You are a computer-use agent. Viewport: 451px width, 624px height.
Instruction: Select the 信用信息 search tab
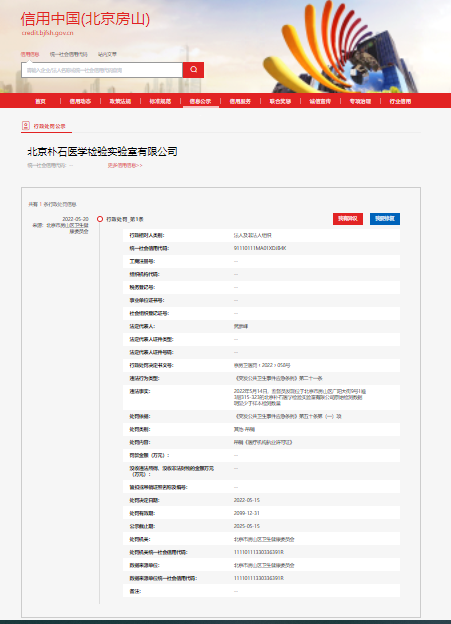pos(30,54)
